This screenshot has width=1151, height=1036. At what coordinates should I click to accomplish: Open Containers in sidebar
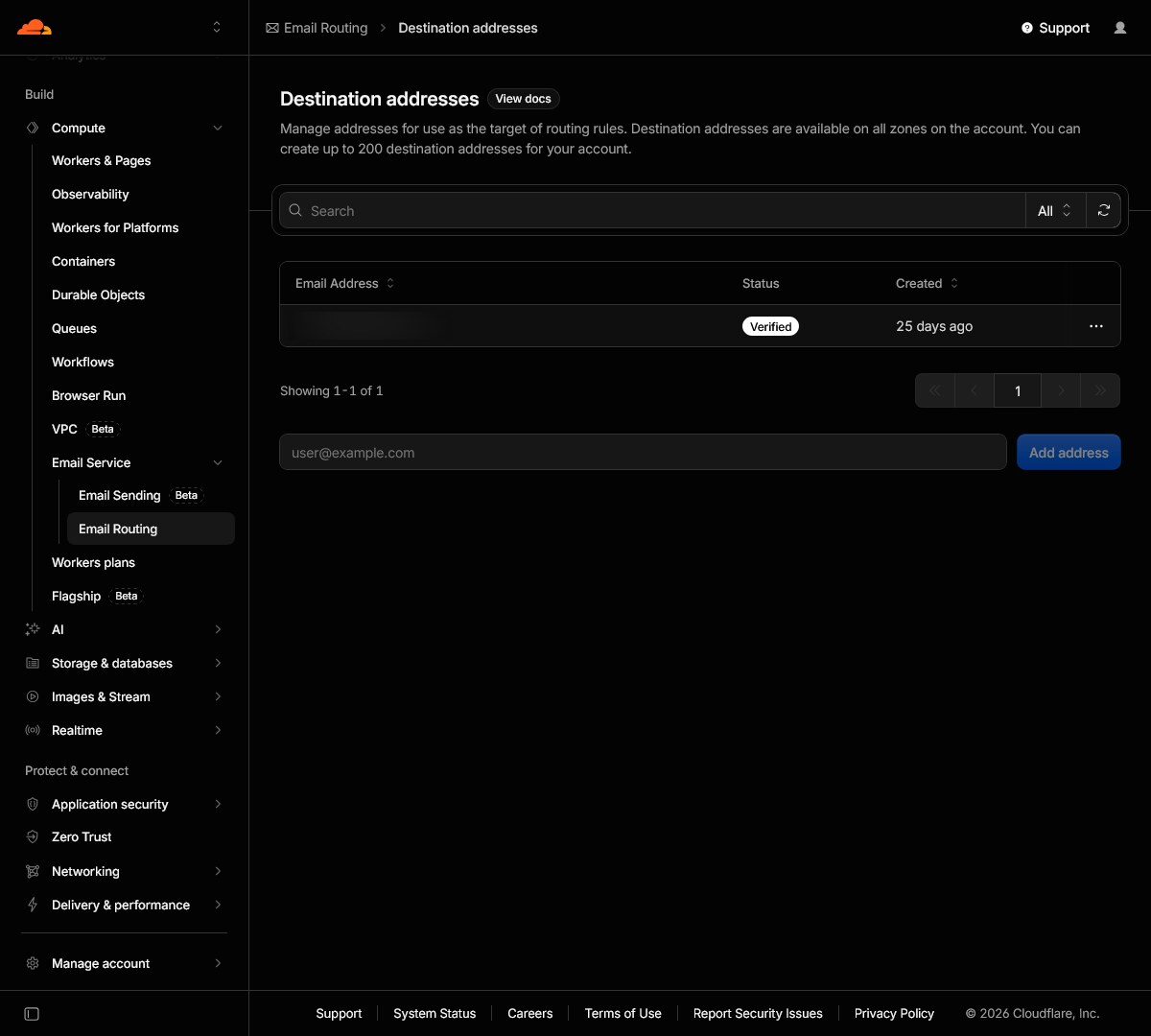tap(83, 261)
